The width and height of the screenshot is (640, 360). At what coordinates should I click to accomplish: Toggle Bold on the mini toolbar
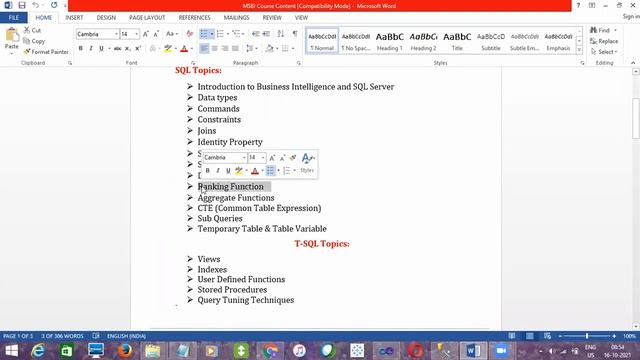click(207, 171)
